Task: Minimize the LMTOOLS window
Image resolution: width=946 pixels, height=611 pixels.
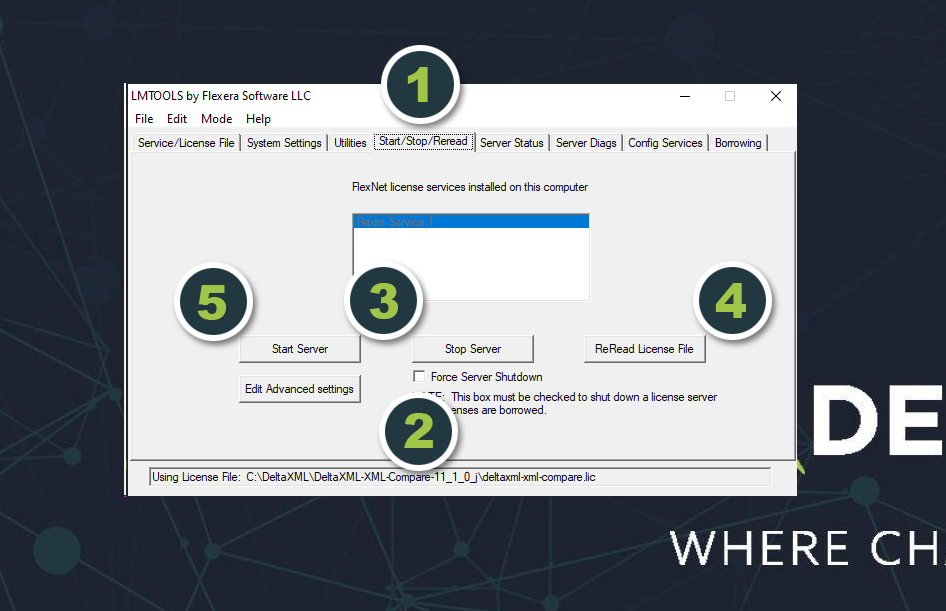Action: pos(685,96)
